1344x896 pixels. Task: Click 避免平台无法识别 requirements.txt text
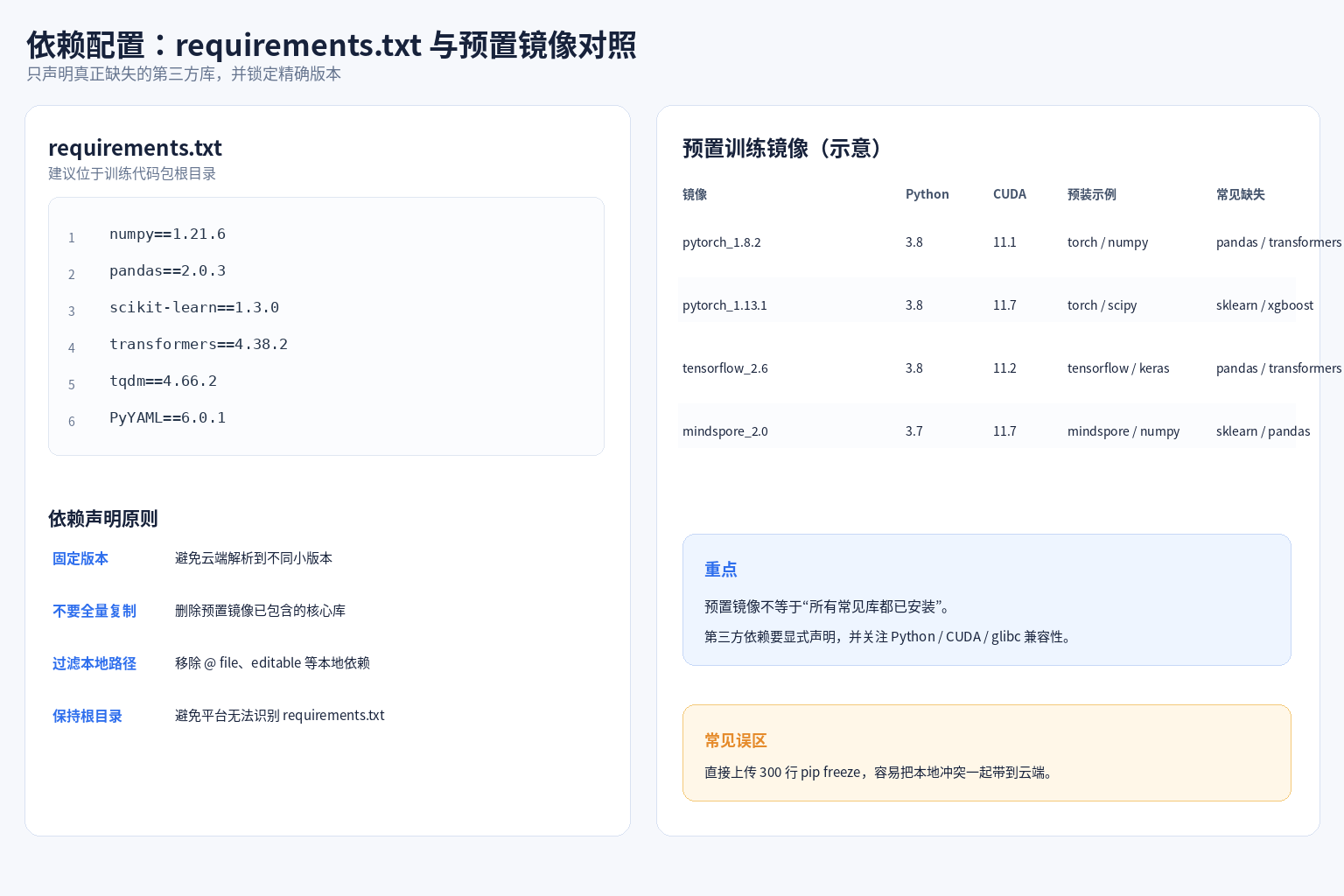[280, 716]
